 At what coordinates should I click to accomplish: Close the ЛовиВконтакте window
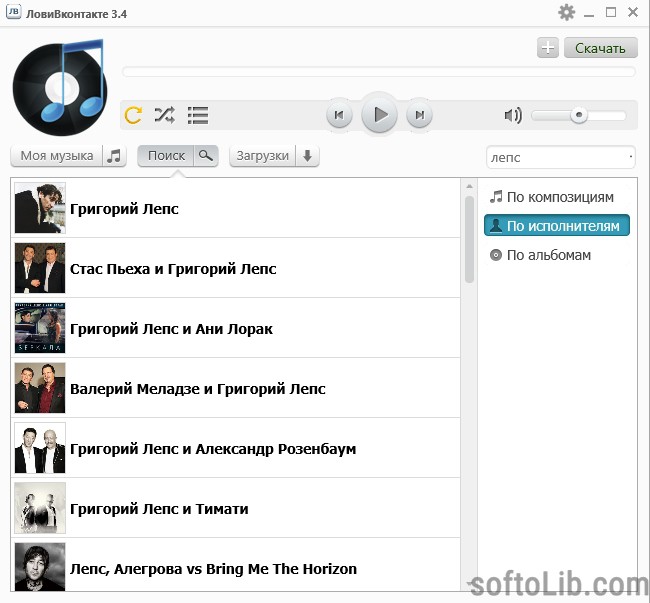[x=633, y=12]
